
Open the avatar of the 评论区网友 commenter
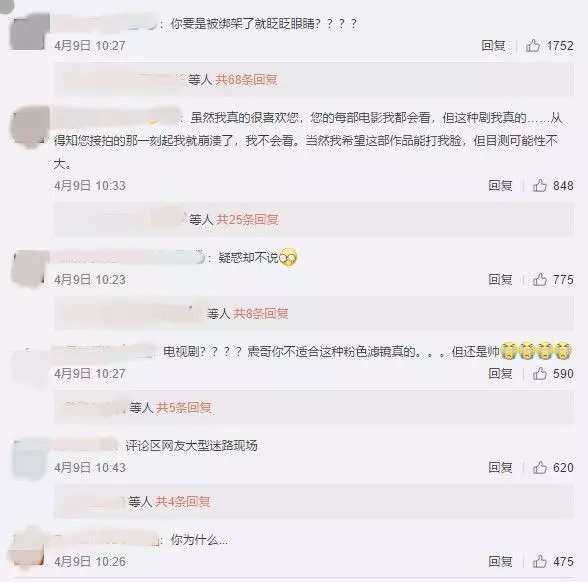click(29, 459)
